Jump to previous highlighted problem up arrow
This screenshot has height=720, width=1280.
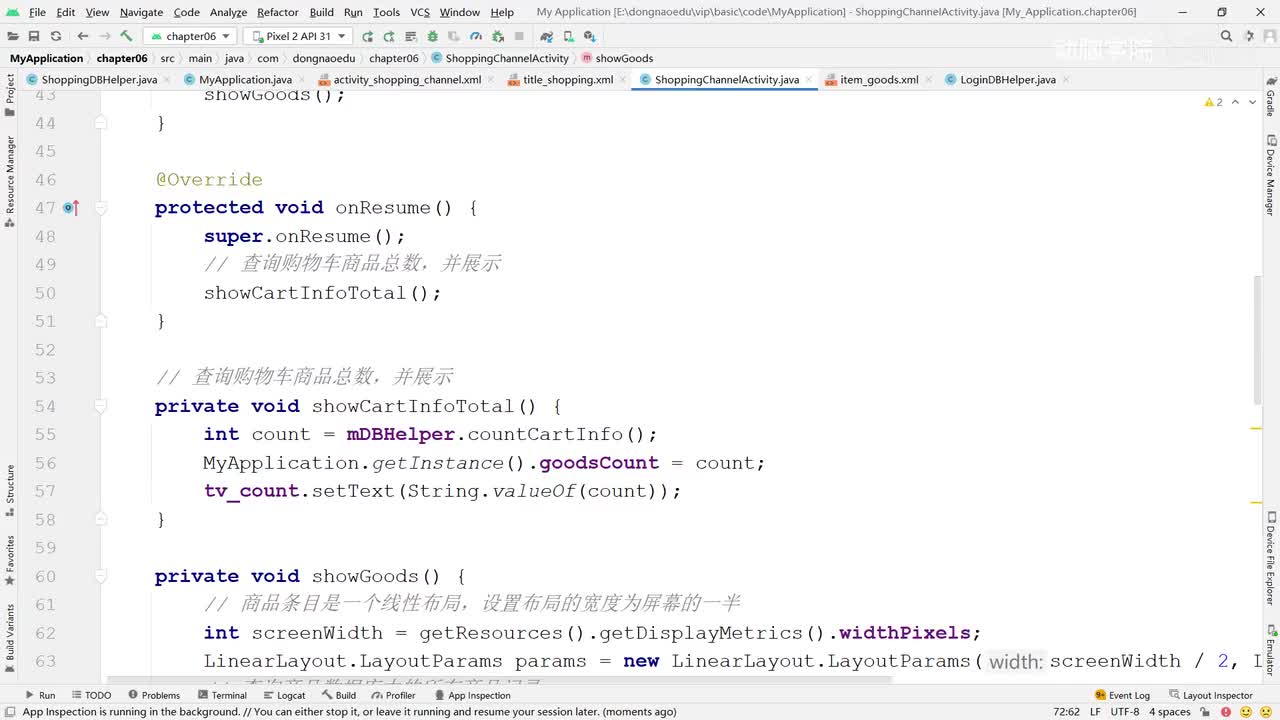(1235, 102)
